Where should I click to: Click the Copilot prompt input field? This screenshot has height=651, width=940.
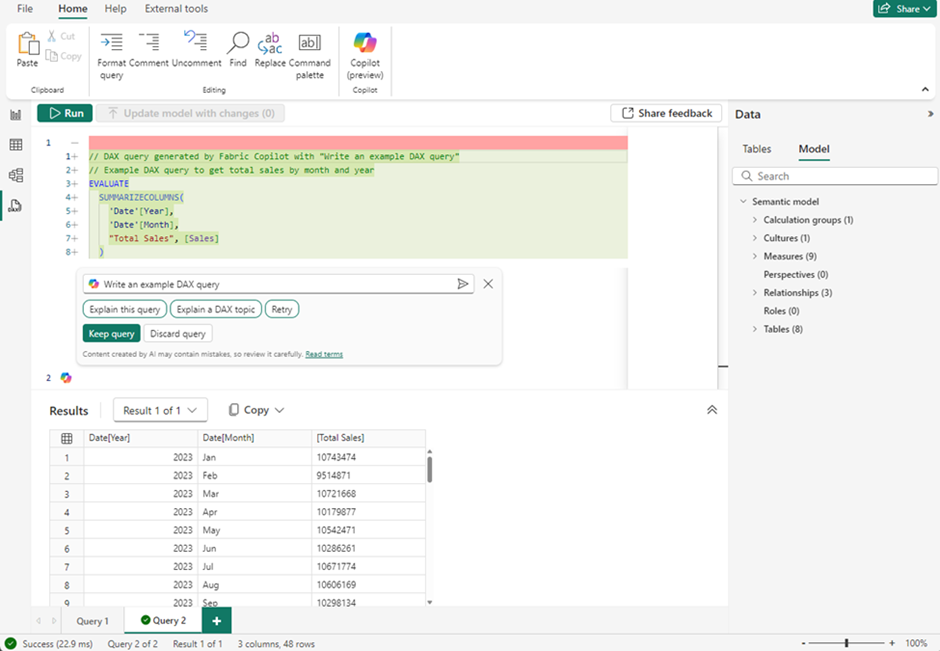pyautogui.click(x=270, y=284)
